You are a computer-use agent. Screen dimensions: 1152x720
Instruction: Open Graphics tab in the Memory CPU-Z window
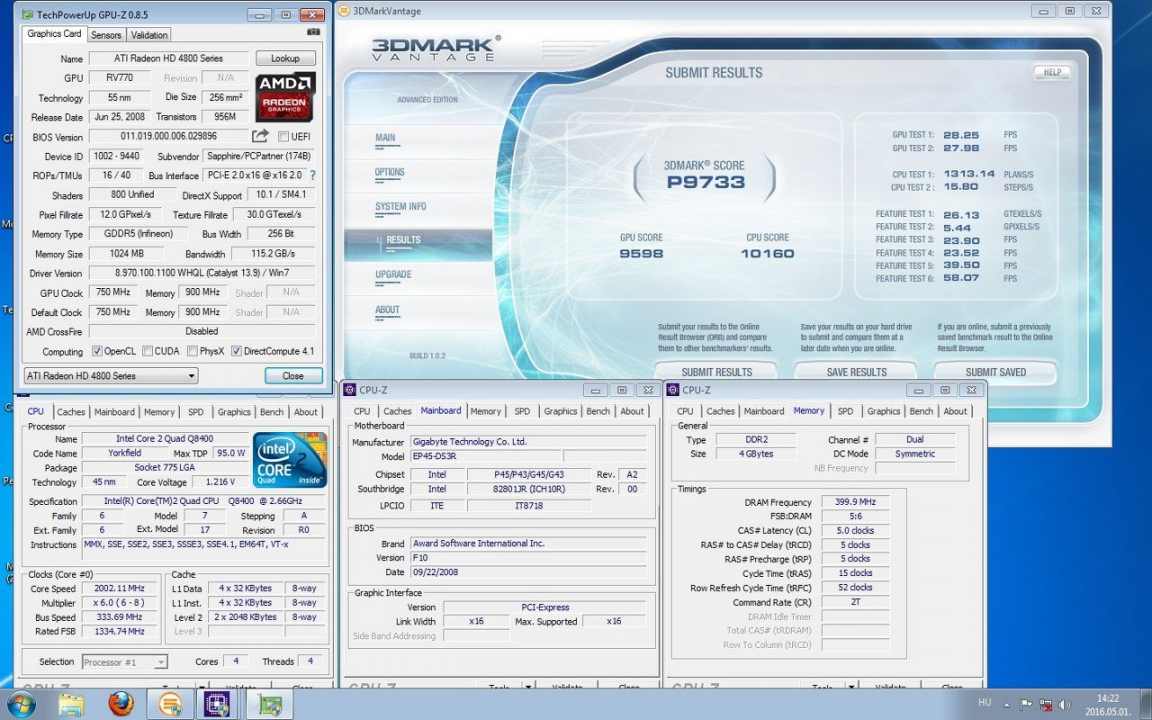tap(883, 411)
